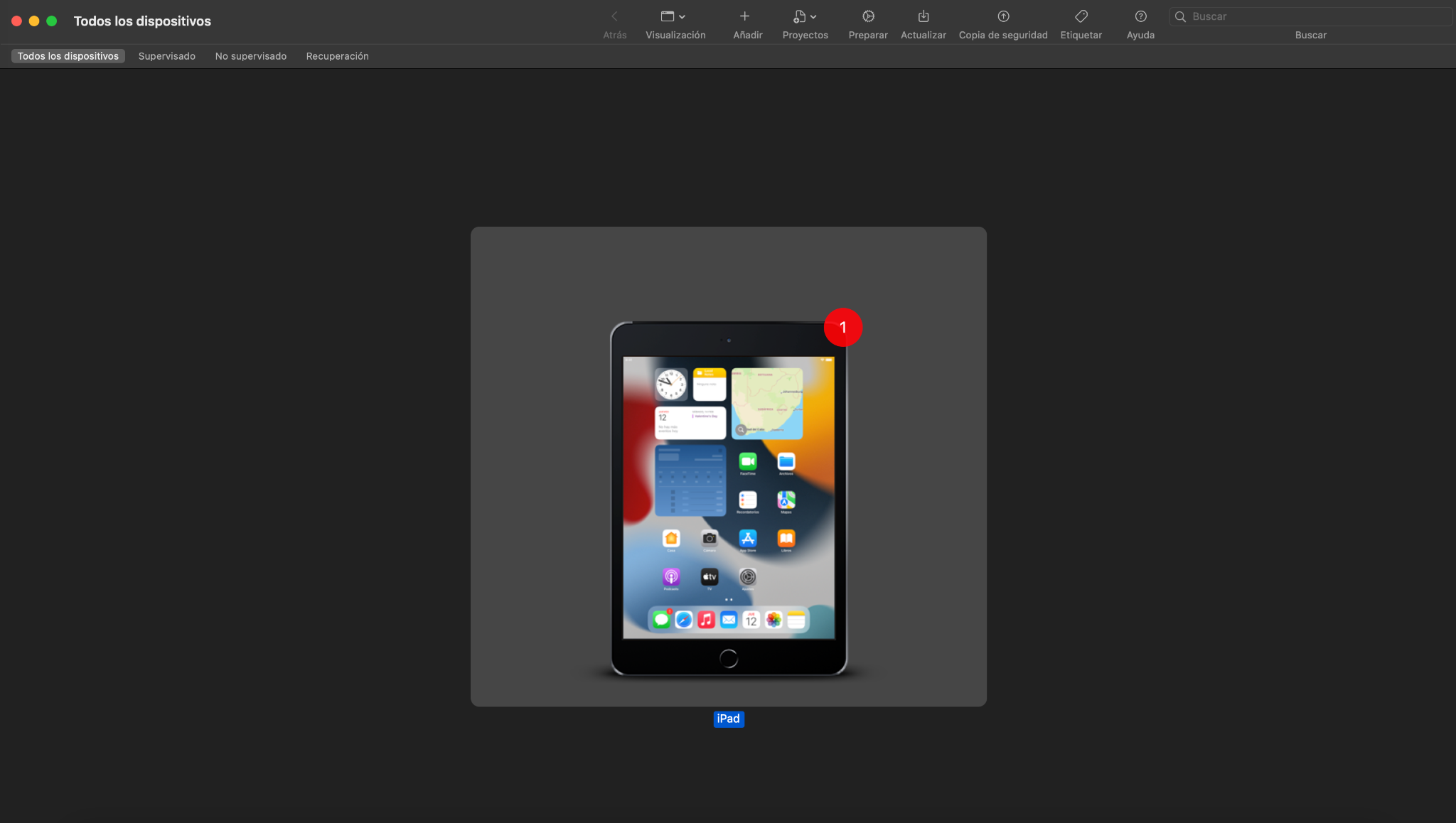
Task: Click the Preparar gear icon
Action: [868, 16]
